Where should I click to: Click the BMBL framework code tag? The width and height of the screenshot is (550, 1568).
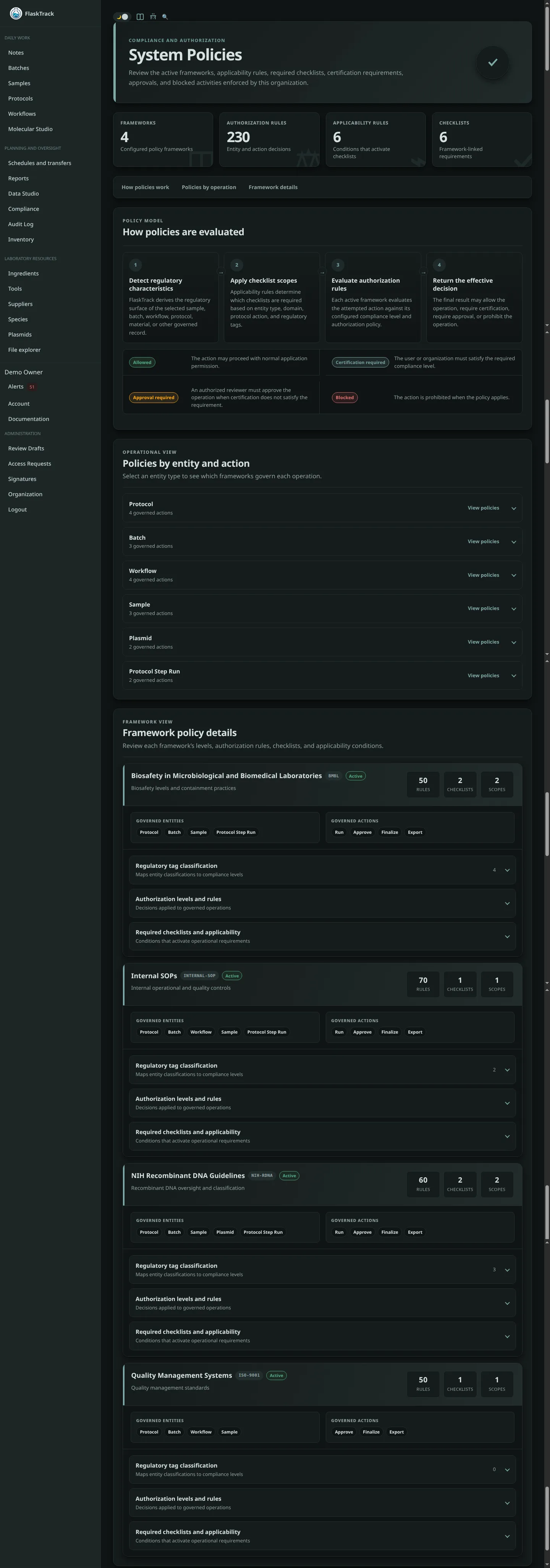(333, 776)
